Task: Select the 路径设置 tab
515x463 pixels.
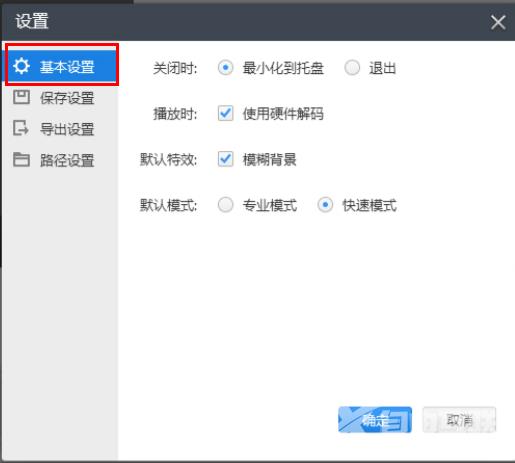Action: 60,160
